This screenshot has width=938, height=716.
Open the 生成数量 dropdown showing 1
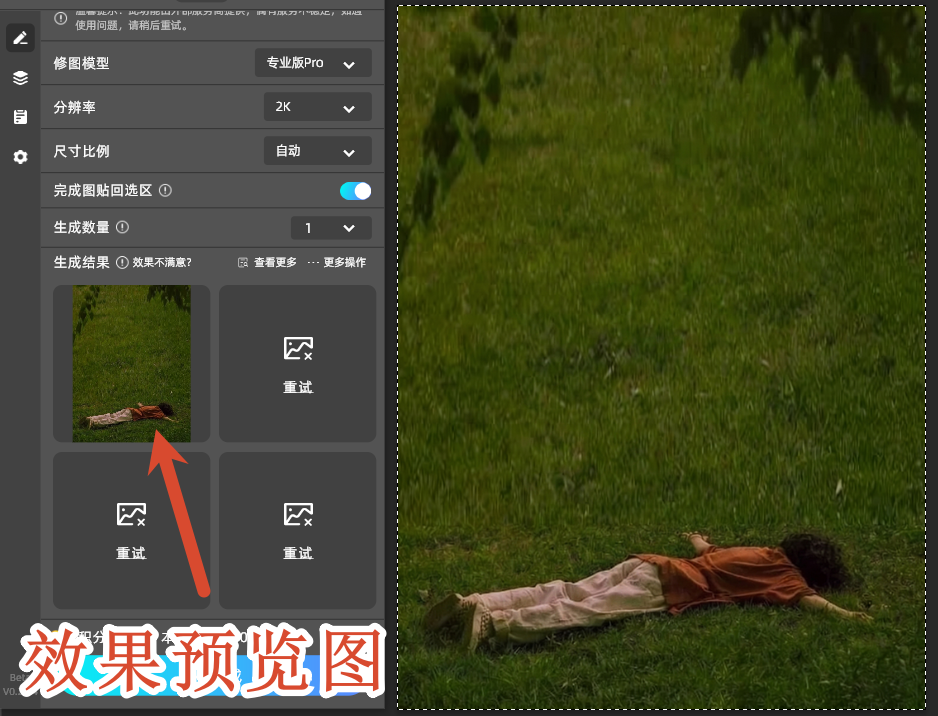click(x=331, y=228)
